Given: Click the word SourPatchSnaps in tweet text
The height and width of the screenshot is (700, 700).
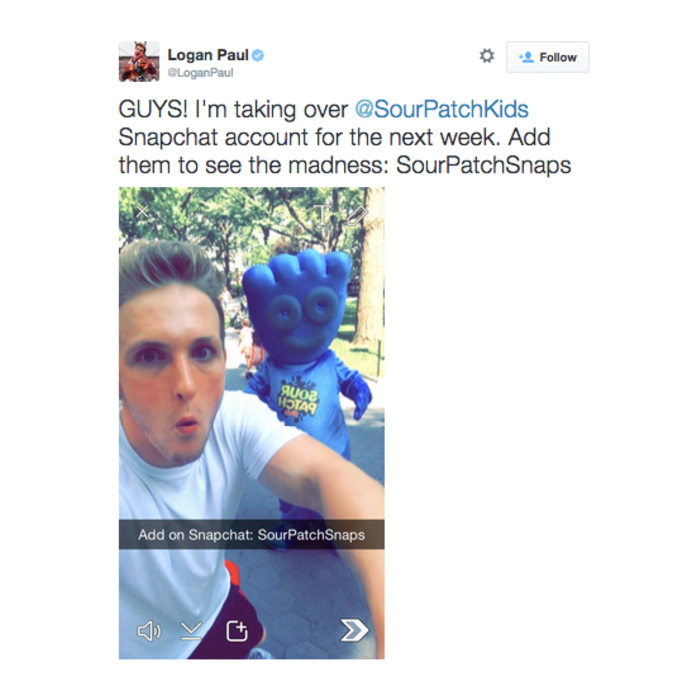Looking at the screenshot, I should (x=483, y=165).
